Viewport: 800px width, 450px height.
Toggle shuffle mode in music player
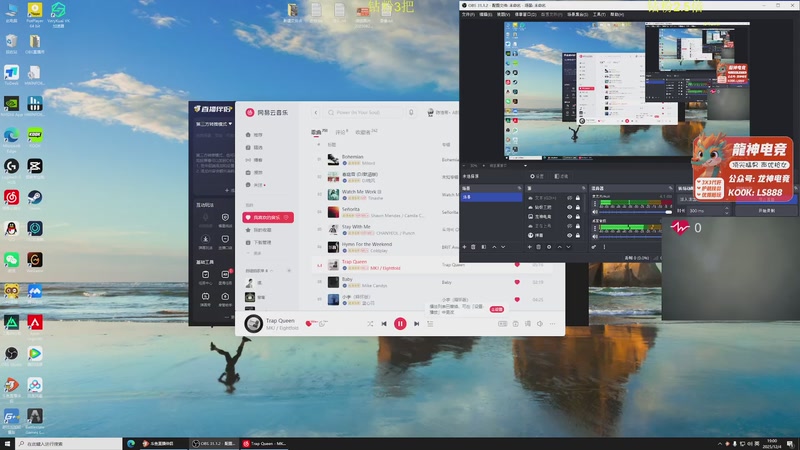point(370,323)
